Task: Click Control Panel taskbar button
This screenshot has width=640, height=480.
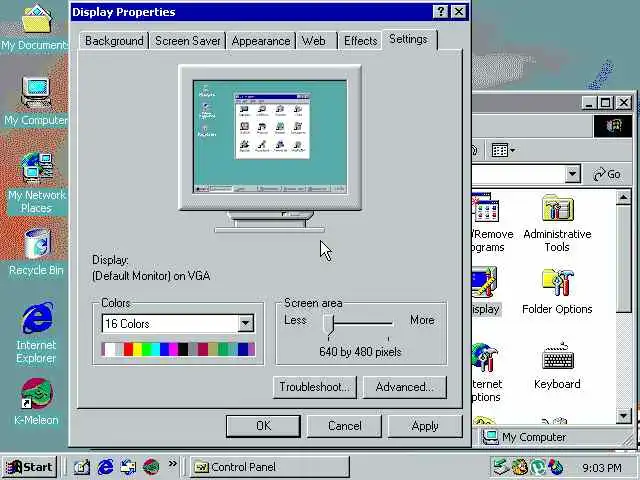Action: click(270, 467)
